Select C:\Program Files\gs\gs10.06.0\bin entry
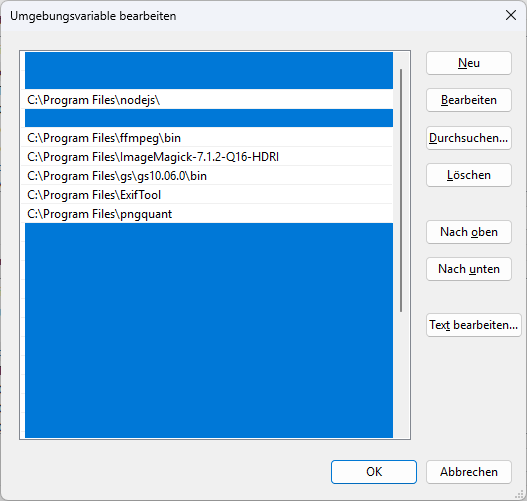The height and width of the screenshot is (501, 527). click(208, 176)
